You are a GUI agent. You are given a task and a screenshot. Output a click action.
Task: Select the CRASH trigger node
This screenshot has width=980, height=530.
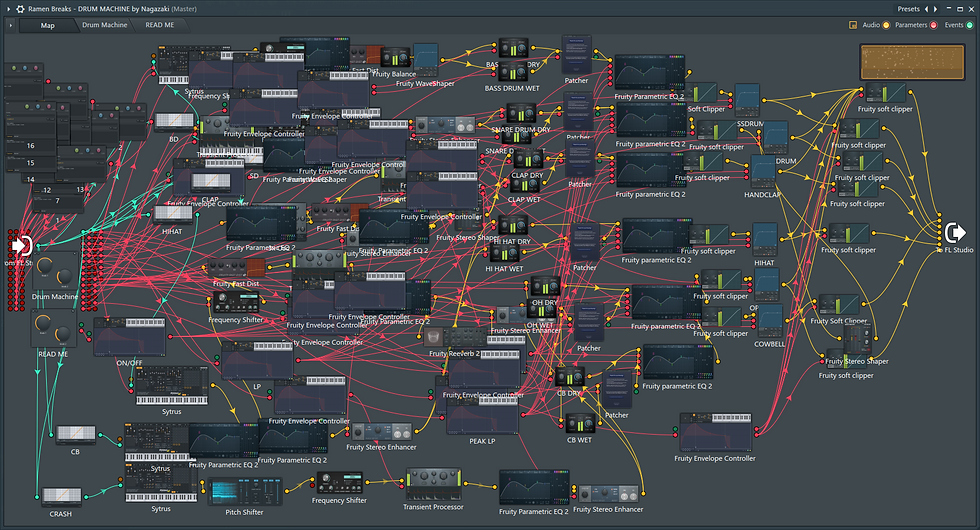pyautogui.click(x=61, y=498)
